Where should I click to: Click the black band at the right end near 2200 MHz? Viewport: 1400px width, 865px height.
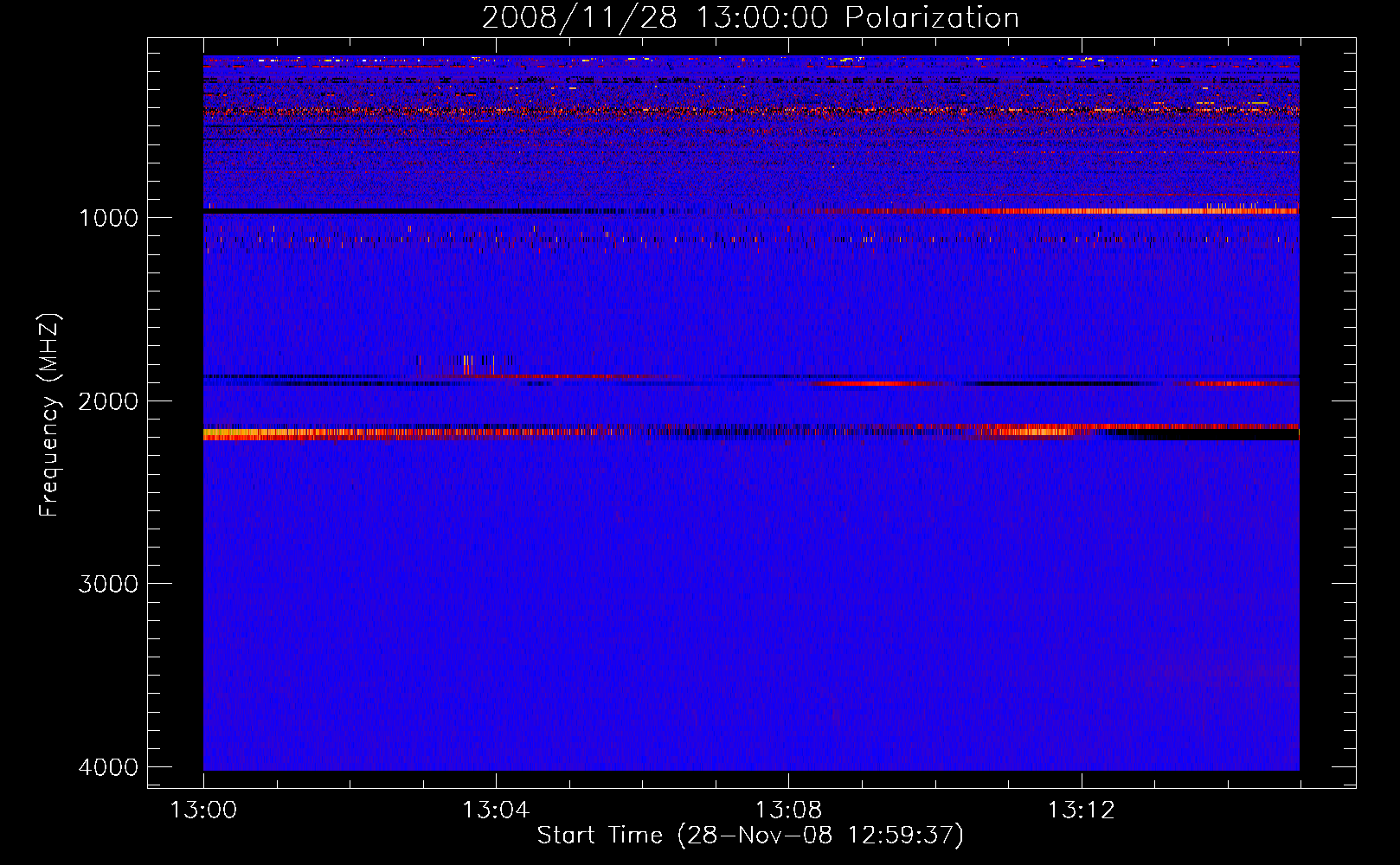pyautogui.click(x=1211, y=435)
